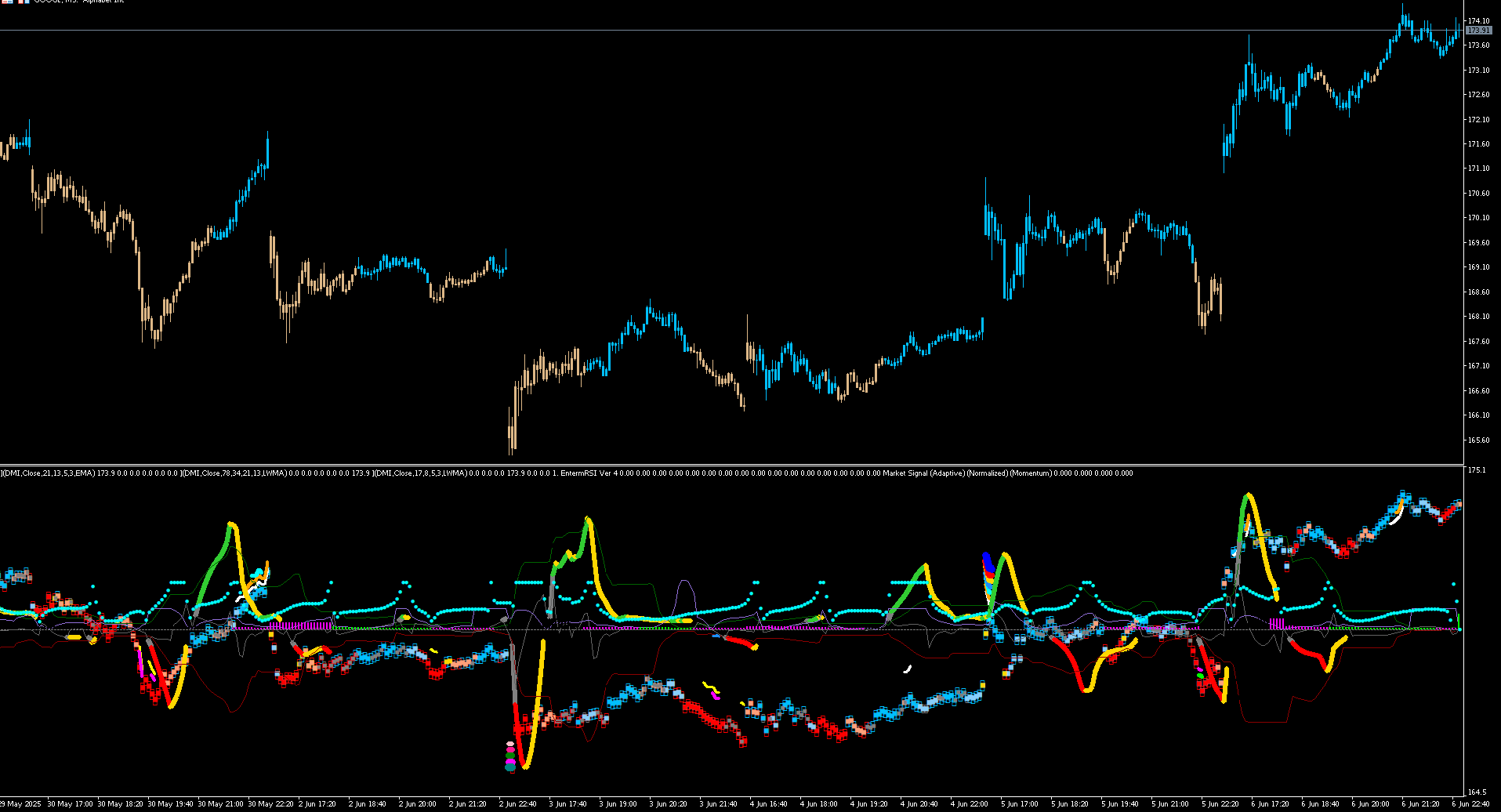The image size is (1501, 812).
Task: Click the 166.10 price scale label
Action: click(1478, 415)
